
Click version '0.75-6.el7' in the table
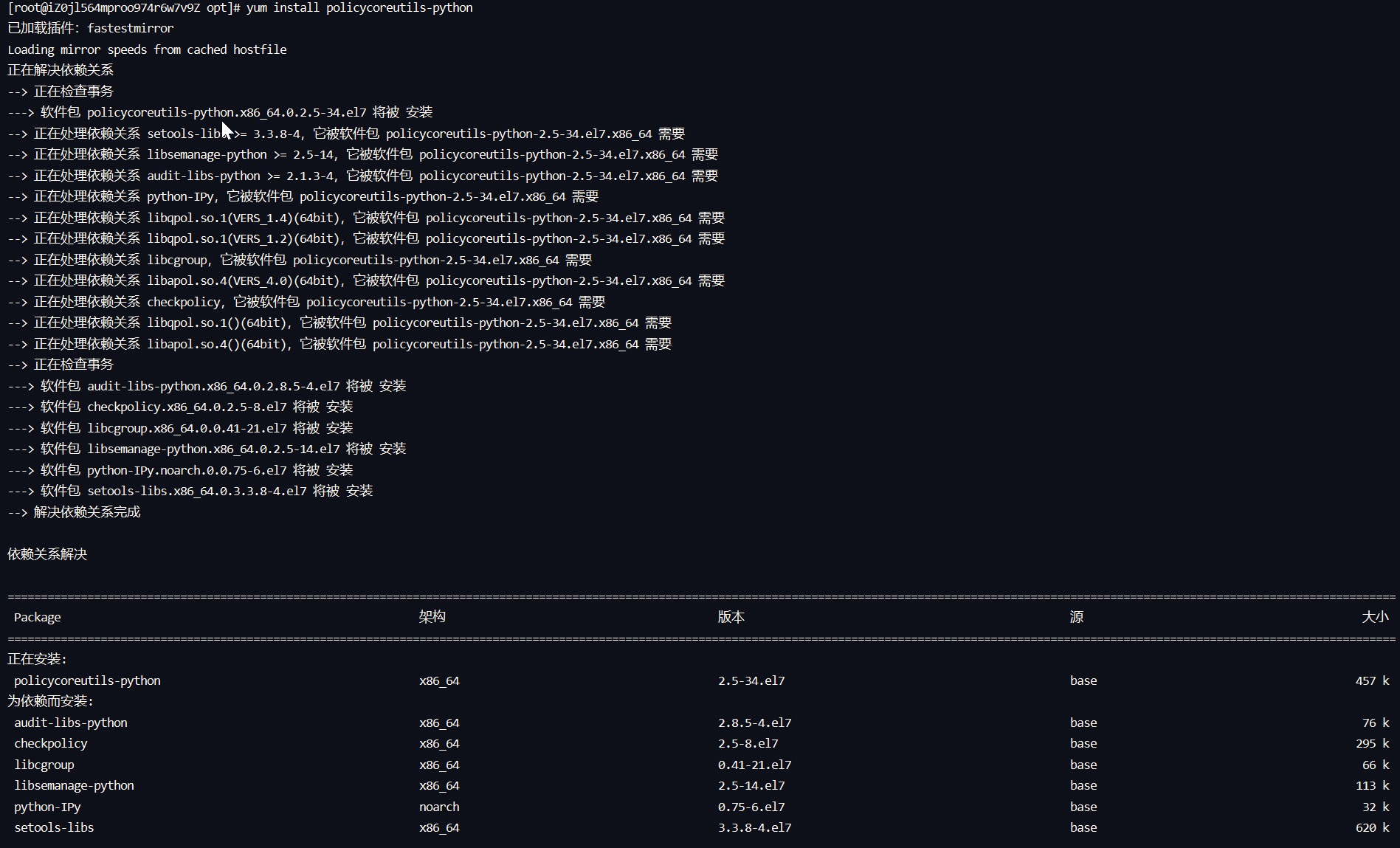[751, 807]
